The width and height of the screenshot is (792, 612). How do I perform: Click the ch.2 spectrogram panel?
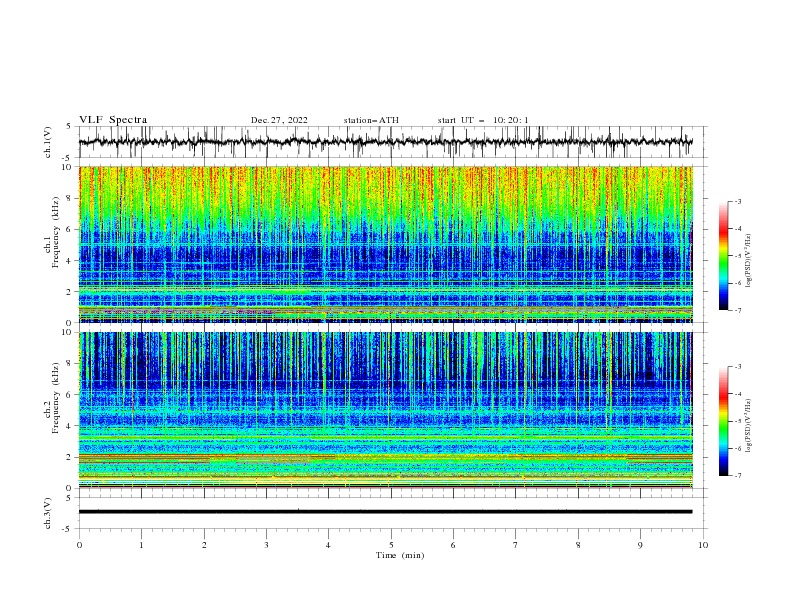pos(386,410)
